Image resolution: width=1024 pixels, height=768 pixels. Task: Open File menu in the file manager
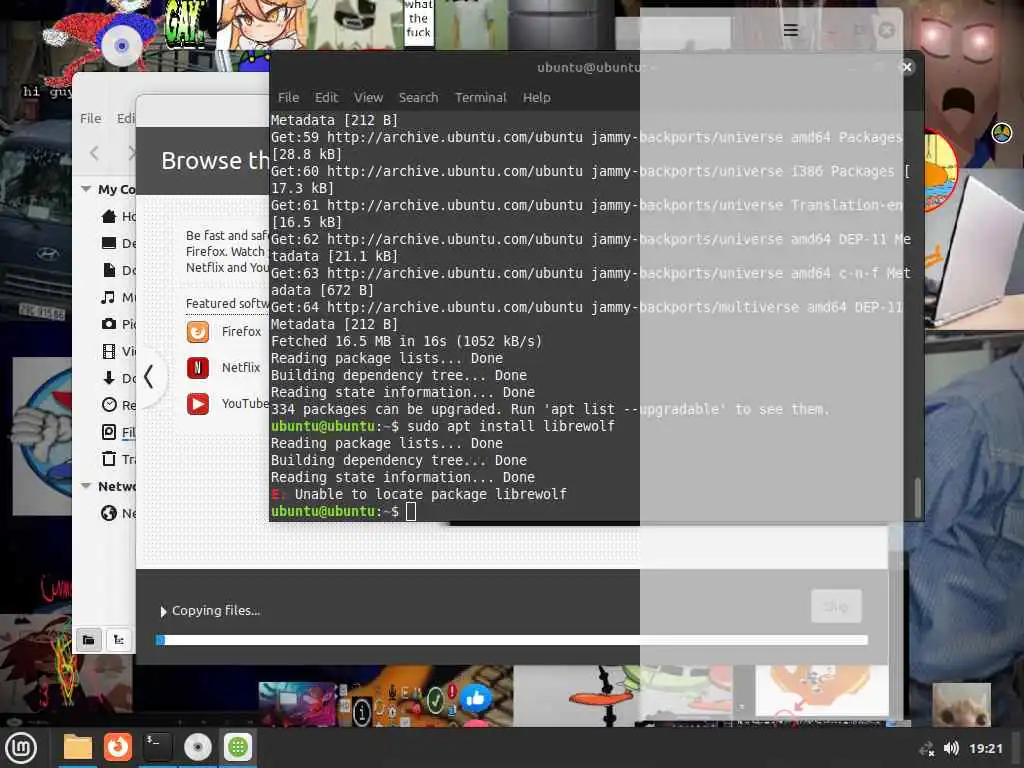point(91,118)
